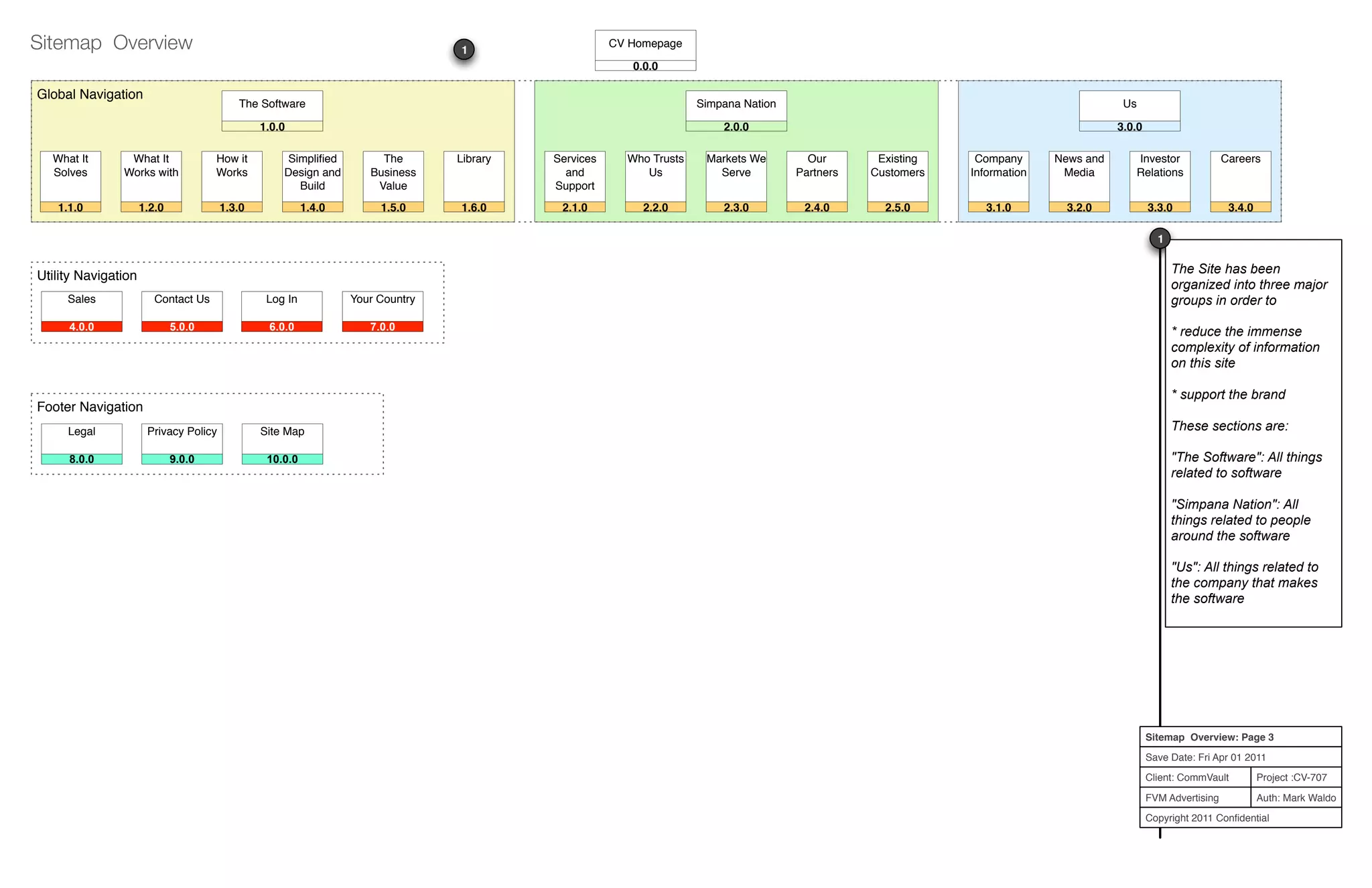Select the Contact Us 5.0.0 box
Screen dimensions: 1372x888
pyautogui.click(x=182, y=312)
